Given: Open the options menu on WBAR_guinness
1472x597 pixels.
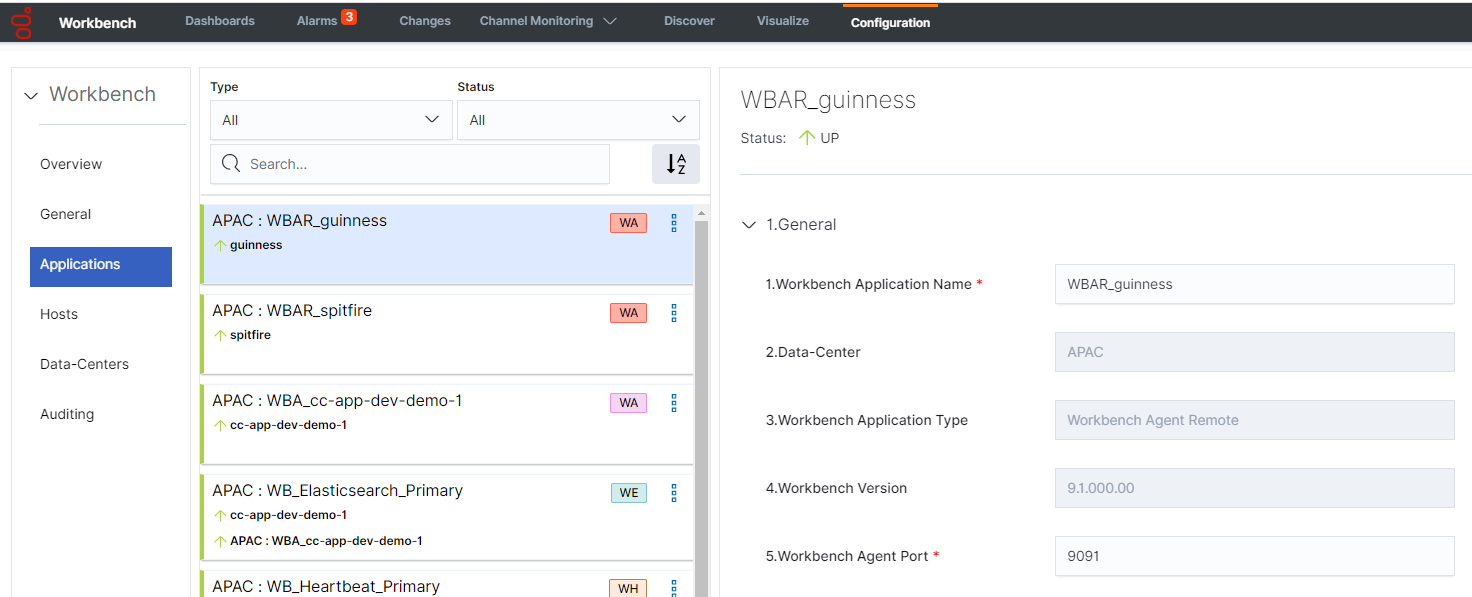Looking at the screenshot, I should coord(673,223).
